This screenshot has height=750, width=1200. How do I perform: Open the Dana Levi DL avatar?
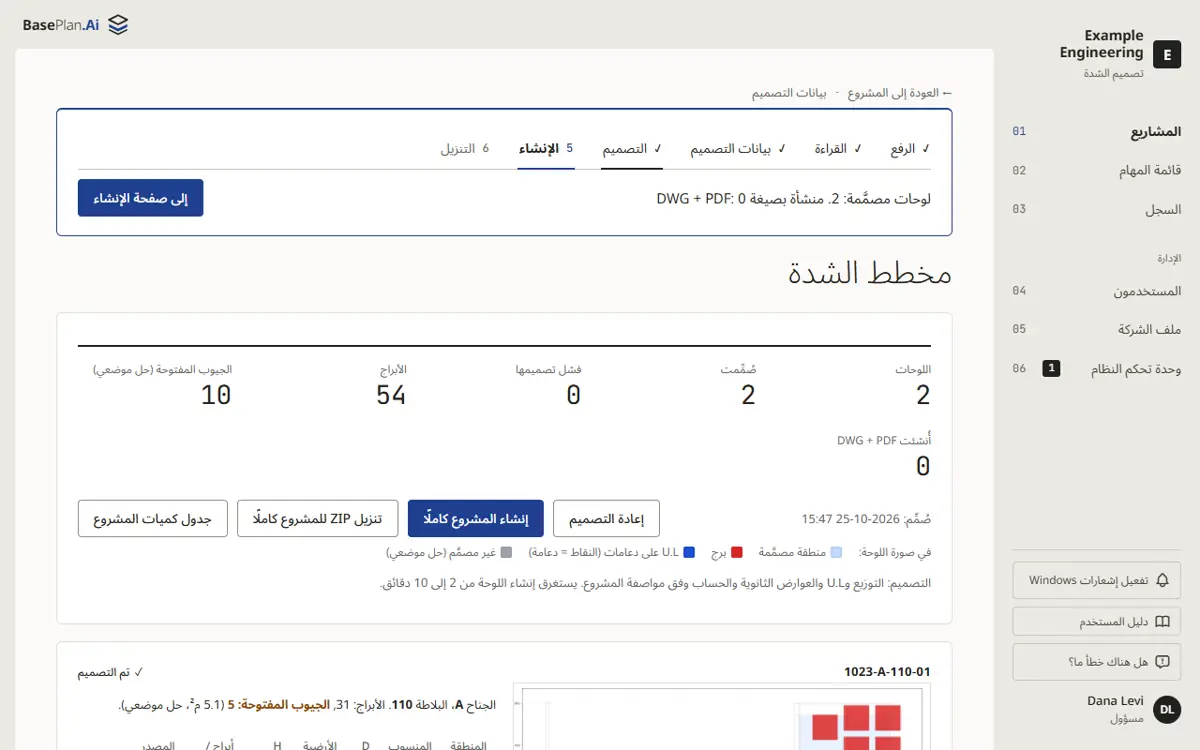point(1166,710)
